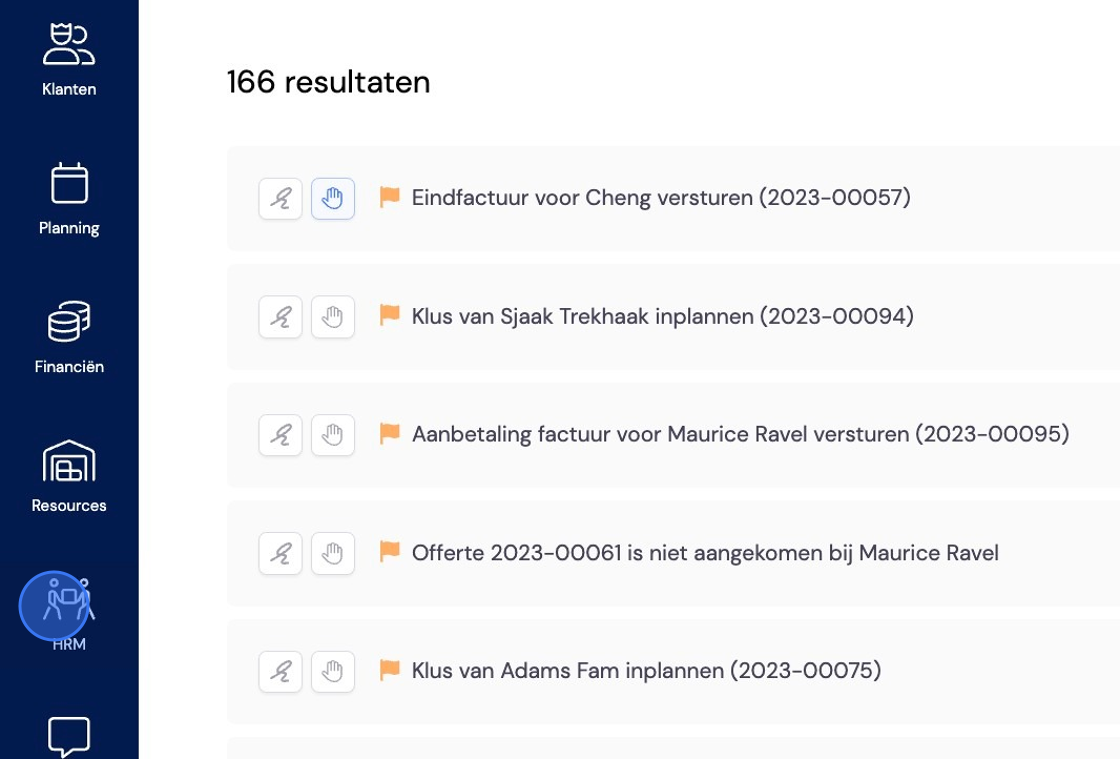This screenshot has height=759, width=1120.
Task: Click the orange flag on Offerte 2023-00061 task
Action: coord(389,551)
